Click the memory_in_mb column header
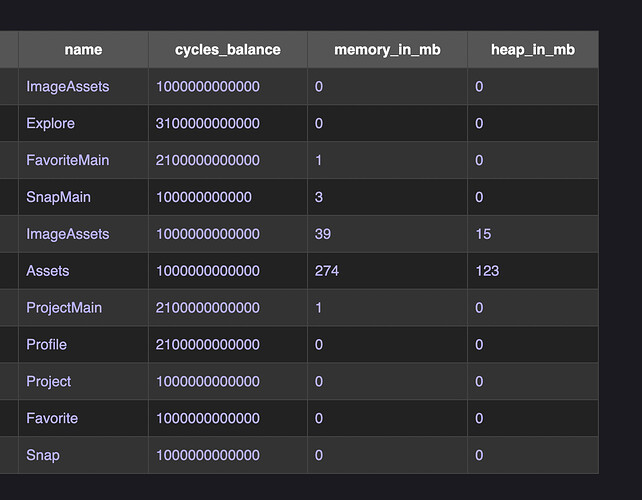The image size is (642, 500). [387, 50]
